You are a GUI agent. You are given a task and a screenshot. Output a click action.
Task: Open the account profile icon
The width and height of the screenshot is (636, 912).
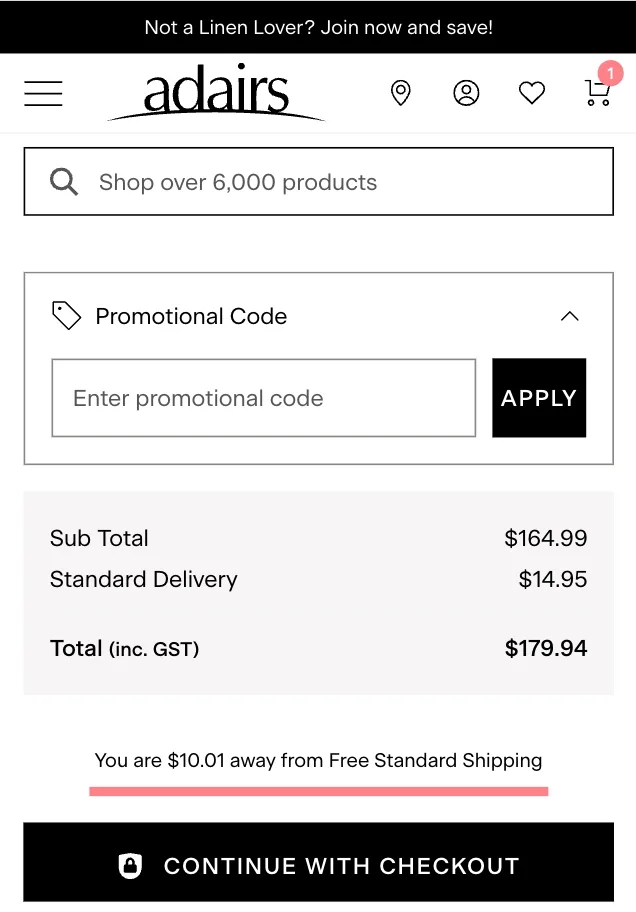pyautogui.click(x=466, y=92)
